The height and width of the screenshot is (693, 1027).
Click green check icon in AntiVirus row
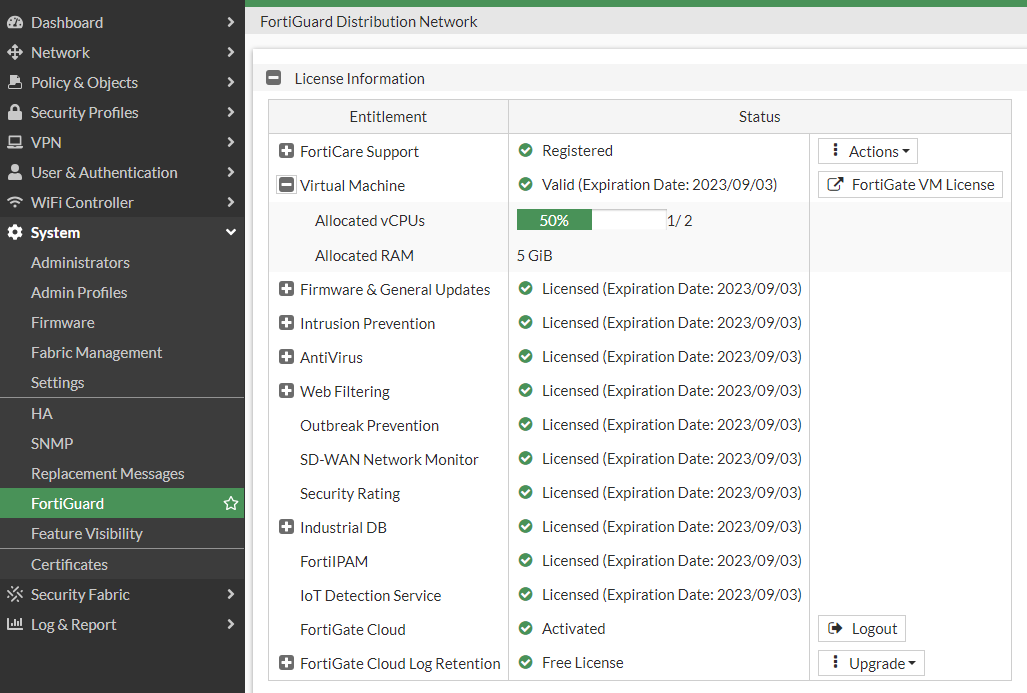click(x=525, y=356)
